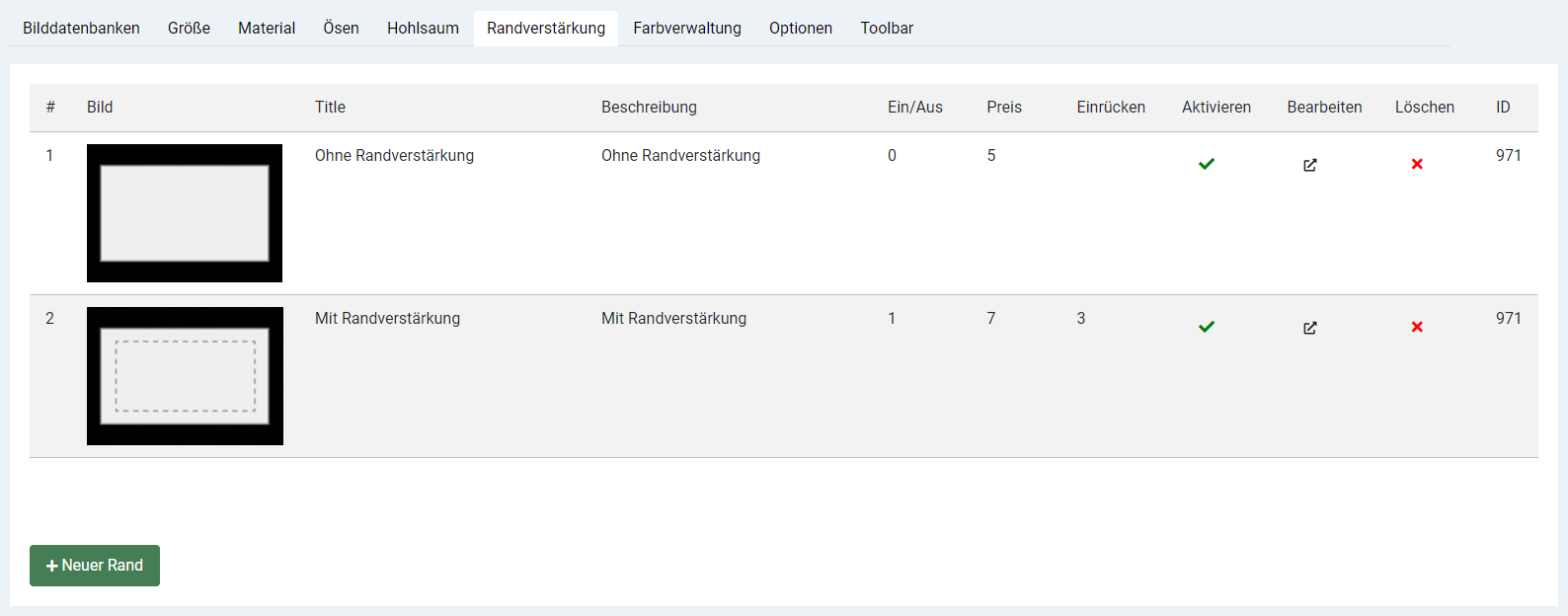Toggle activation checkmark for Ohne Randverstärkung
This screenshot has width=1568, height=616.
coord(1207,164)
